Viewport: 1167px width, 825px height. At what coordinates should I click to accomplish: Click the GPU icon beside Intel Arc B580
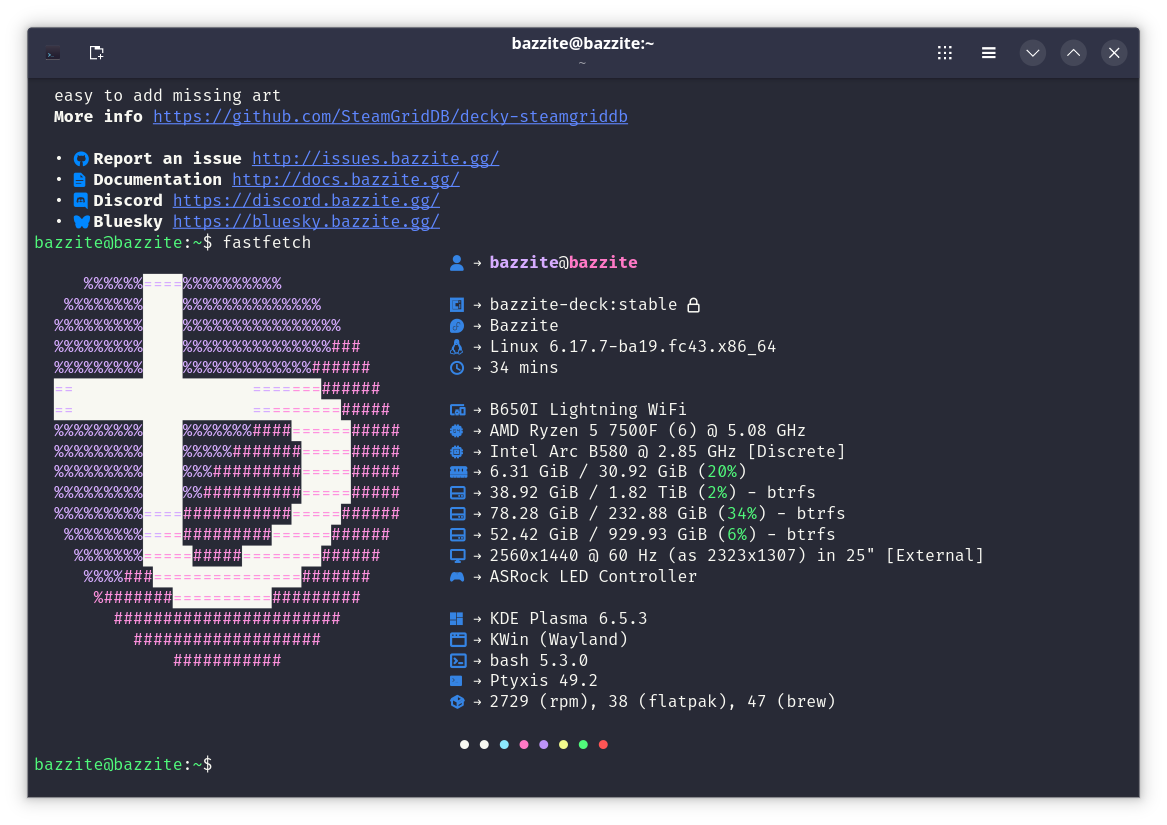(457, 451)
